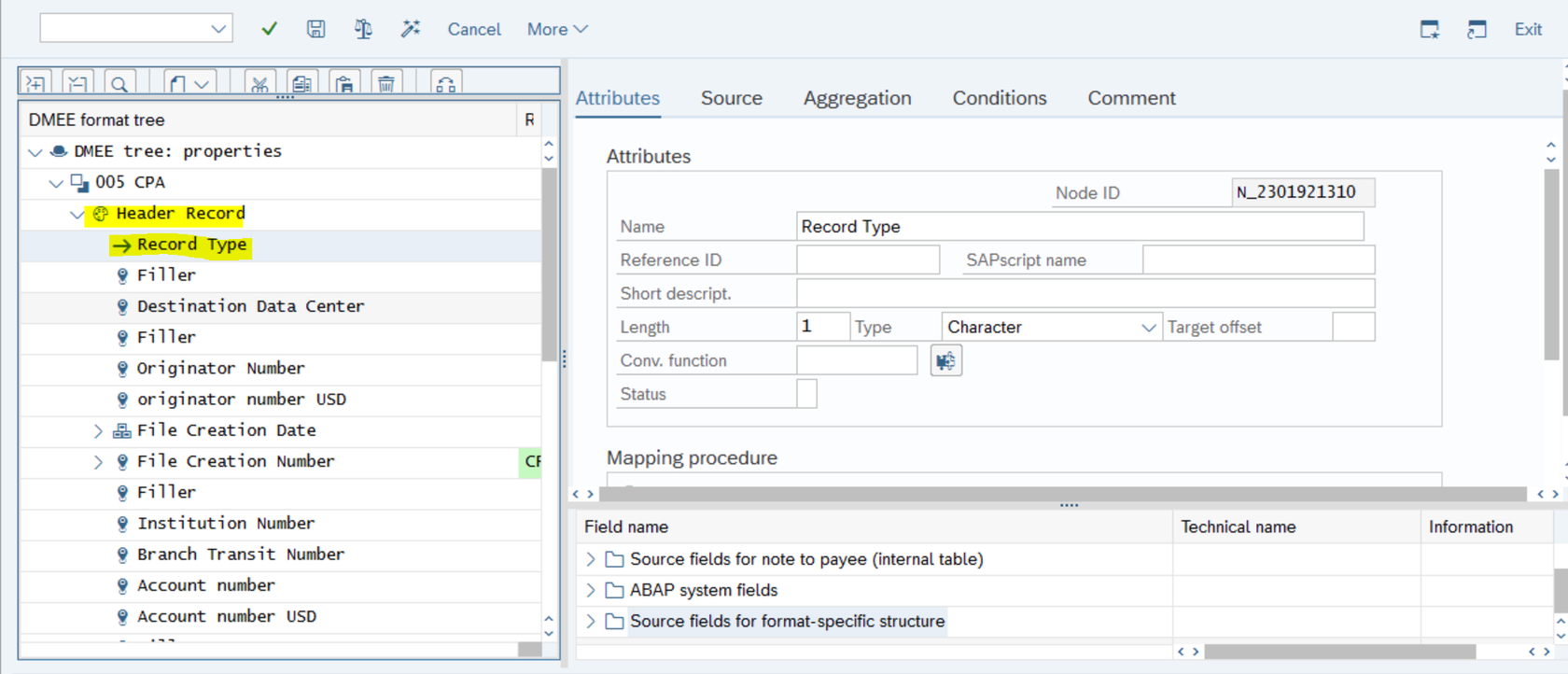
Task: Click the Length field showing 1
Action: 823,327
